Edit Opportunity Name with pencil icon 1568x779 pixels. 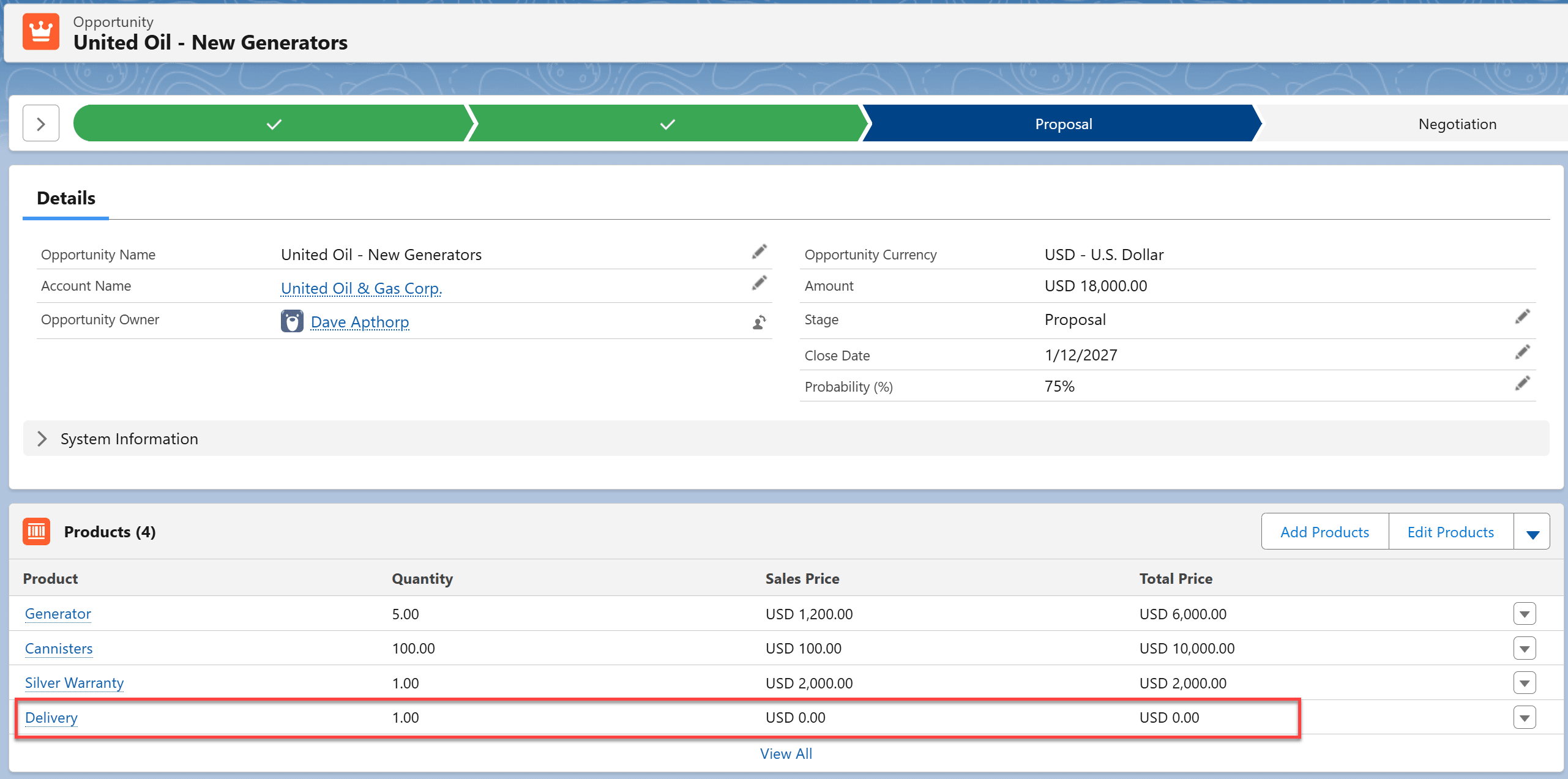click(759, 252)
